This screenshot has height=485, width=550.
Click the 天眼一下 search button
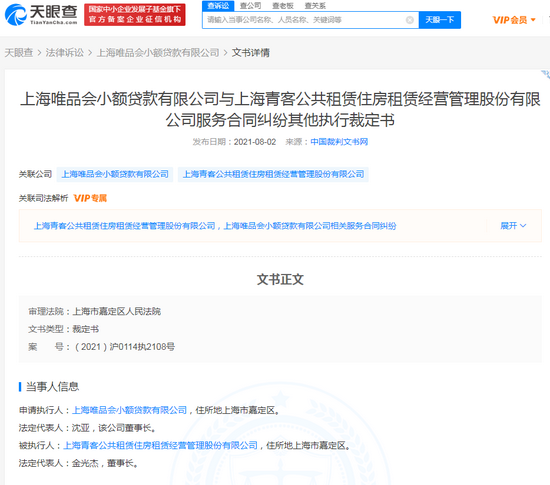(440, 20)
